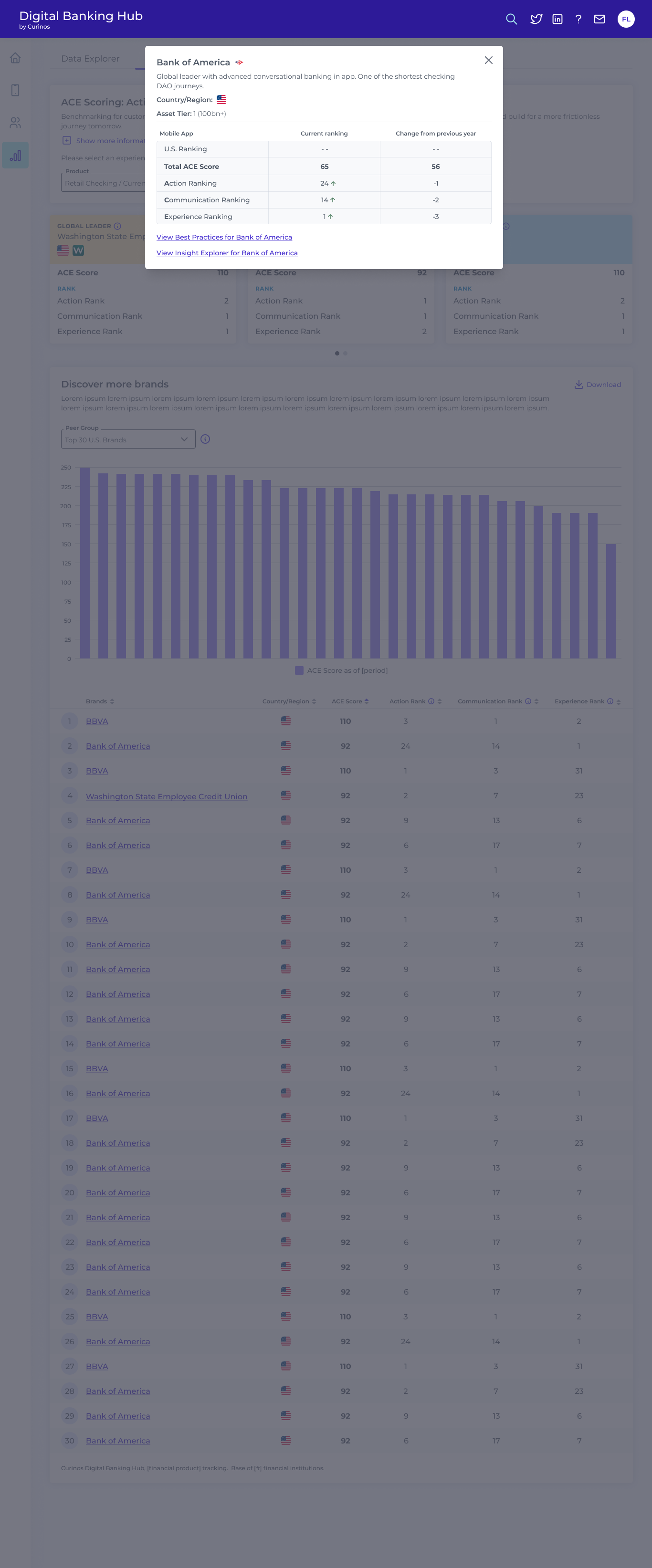Screen dimensions: 652x1568
Task: Open the help question mark icon
Action: point(578,20)
